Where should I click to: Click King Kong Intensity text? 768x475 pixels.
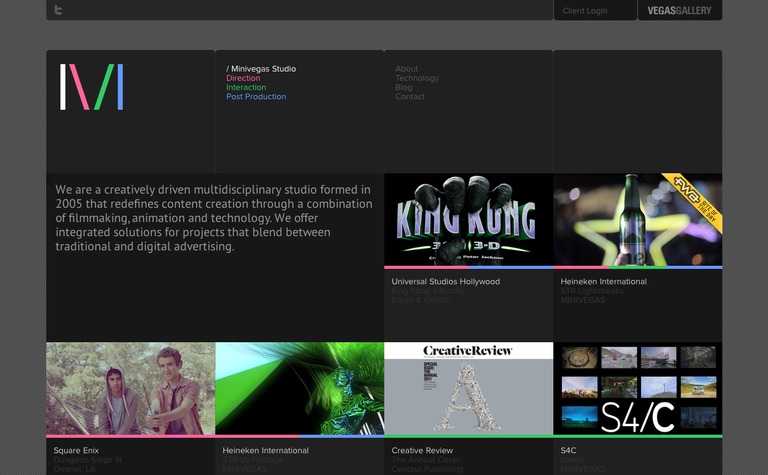428,291
